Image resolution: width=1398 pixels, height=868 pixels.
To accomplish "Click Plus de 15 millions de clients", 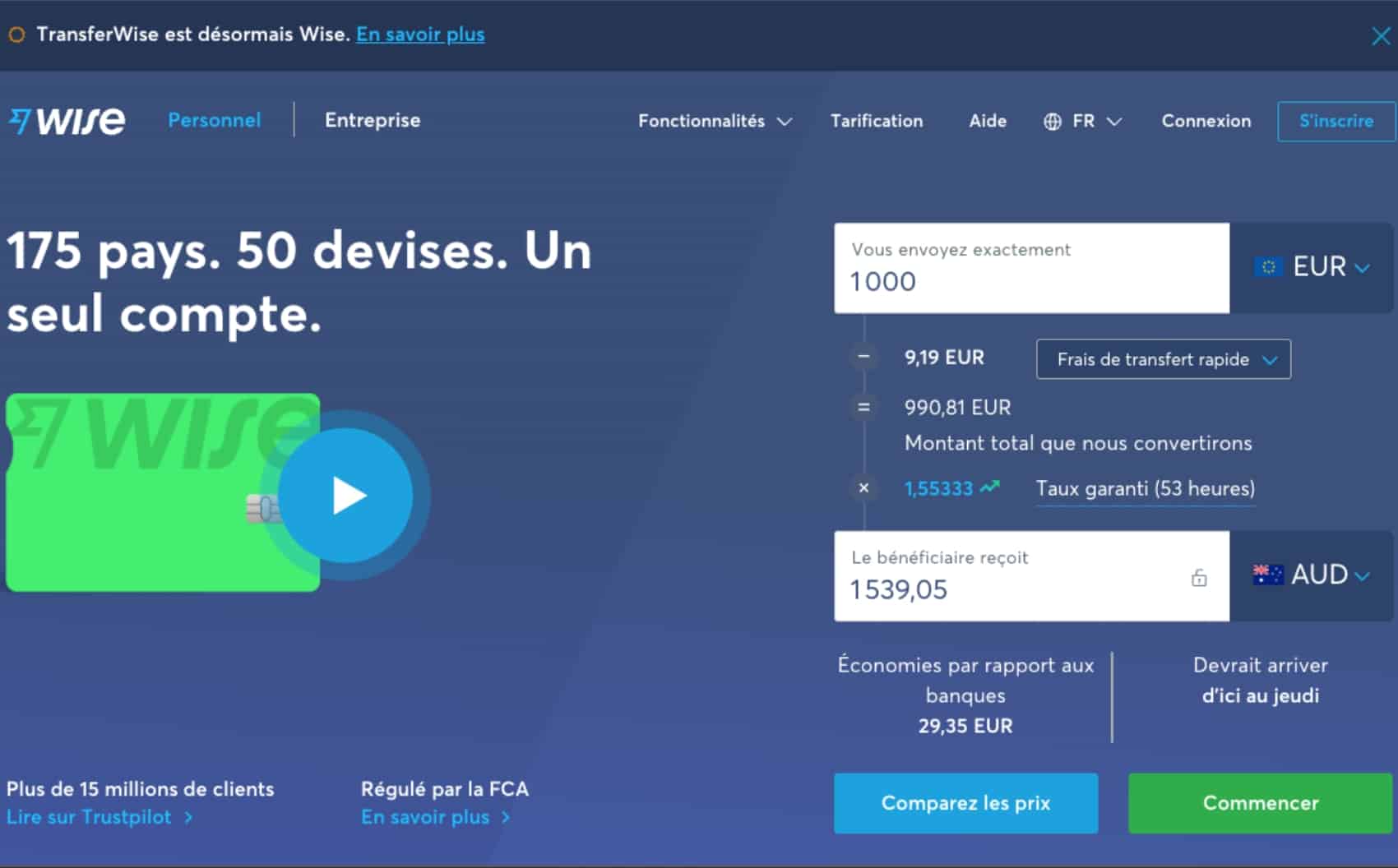I will click(141, 789).
